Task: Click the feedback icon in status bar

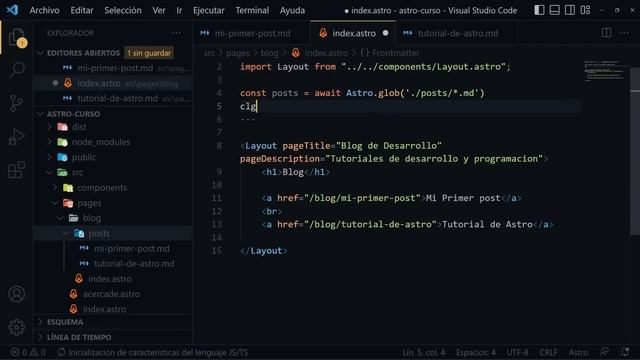Action: pyautogui.click(x=604, y=352)
